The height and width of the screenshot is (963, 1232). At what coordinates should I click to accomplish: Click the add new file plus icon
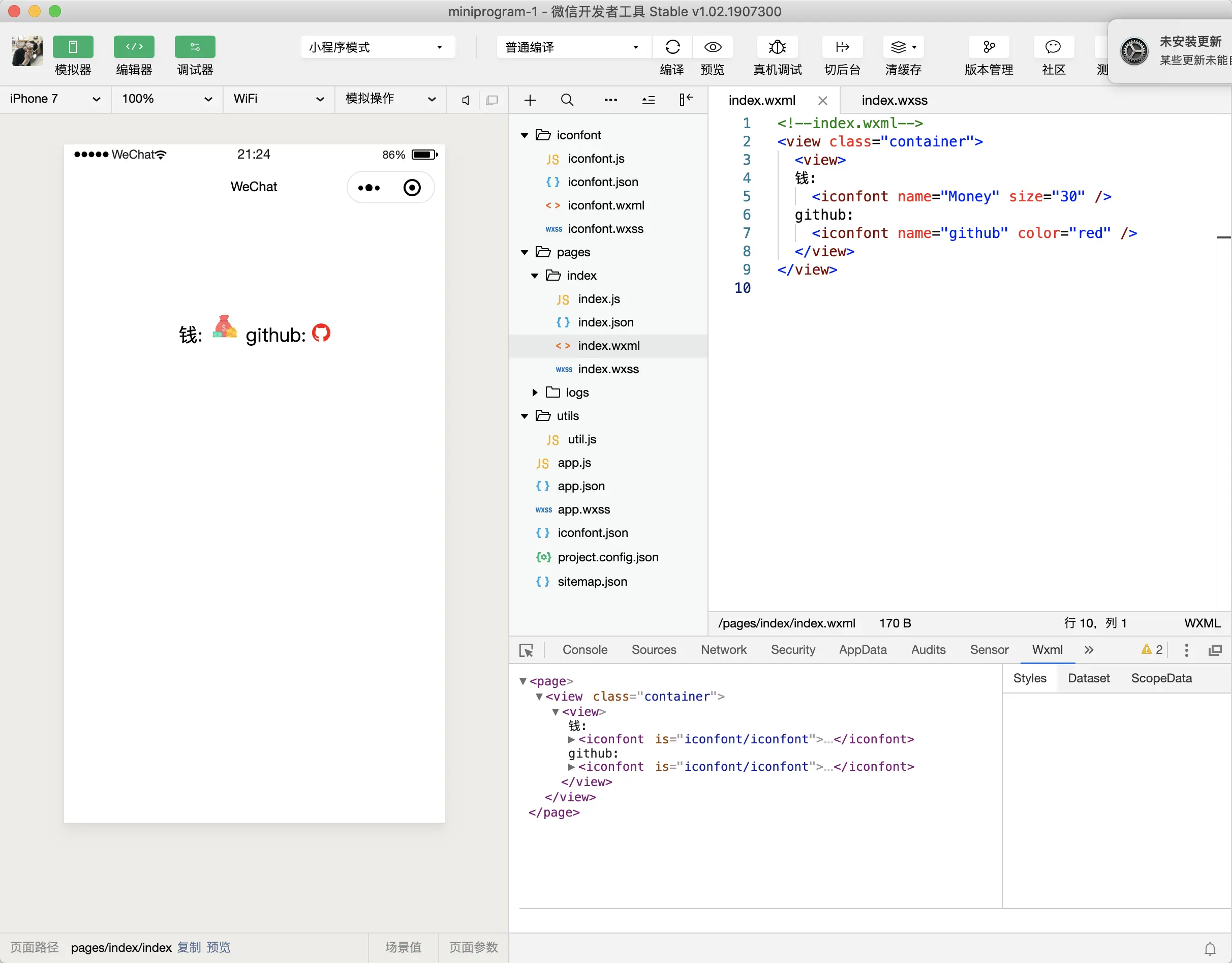click(x=530, y=101)
